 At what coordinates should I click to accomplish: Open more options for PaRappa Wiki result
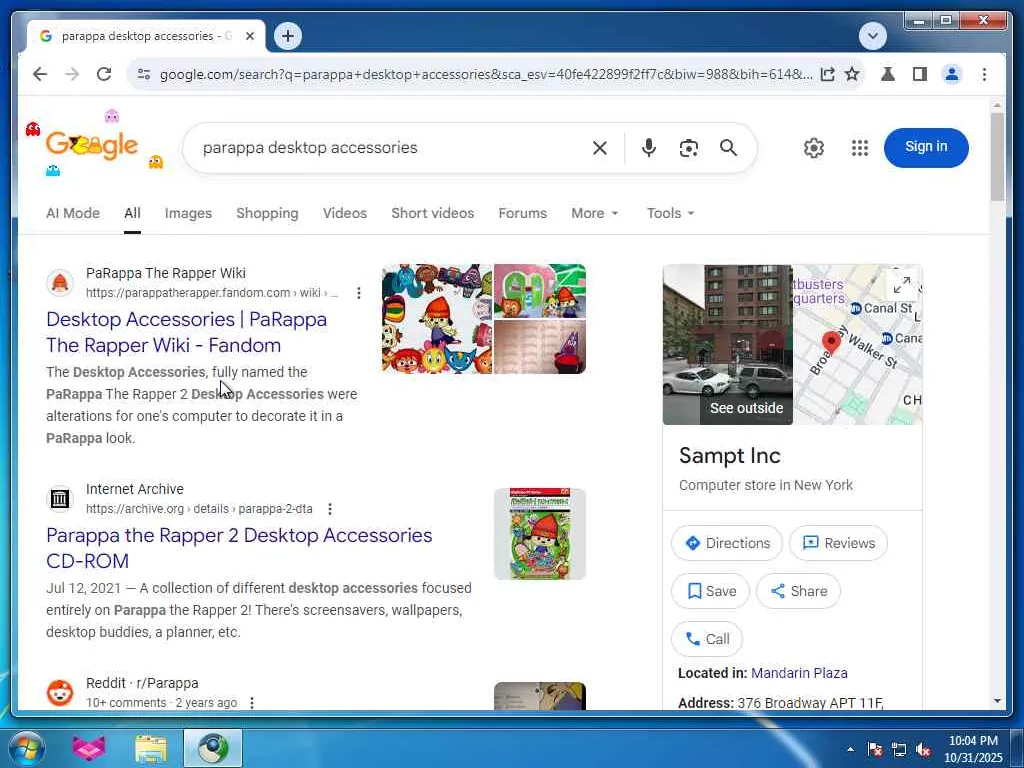(359, 293)
